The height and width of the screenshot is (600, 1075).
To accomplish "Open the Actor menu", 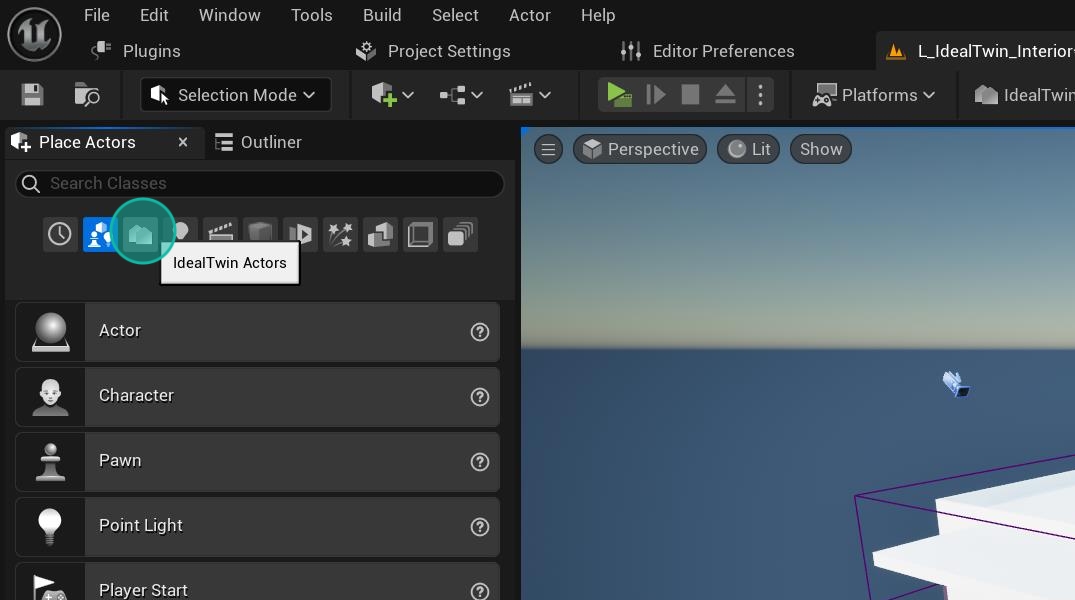I will (x=529, y=15).
